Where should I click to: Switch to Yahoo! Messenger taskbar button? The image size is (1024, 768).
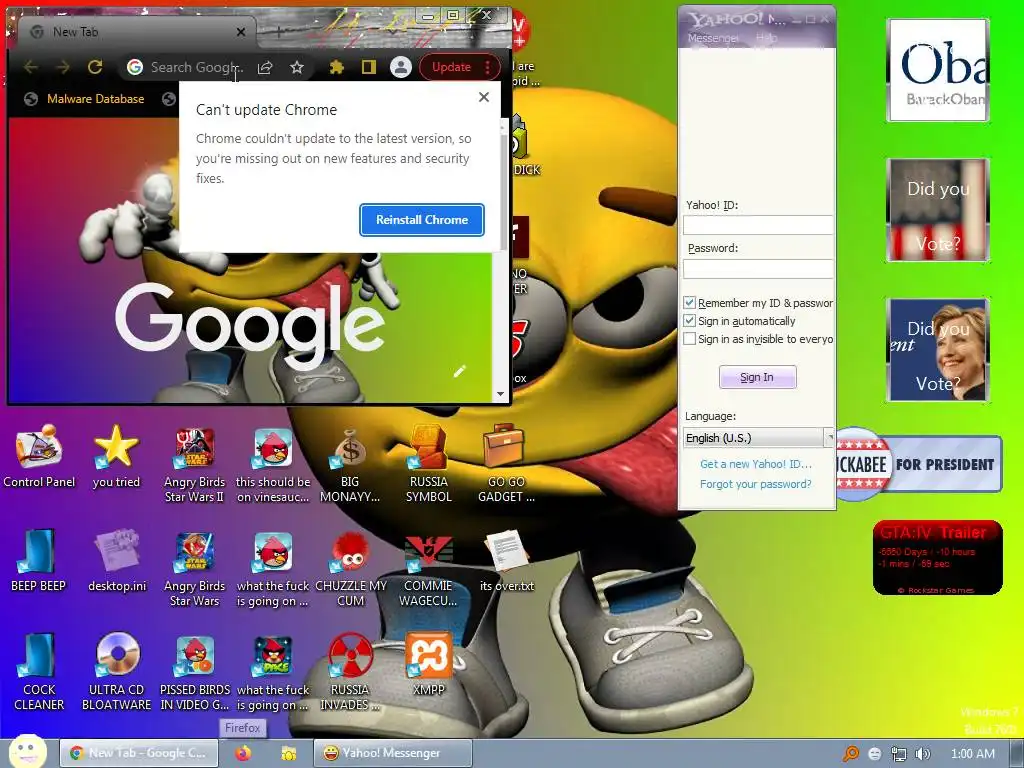(x=392, y=753)
